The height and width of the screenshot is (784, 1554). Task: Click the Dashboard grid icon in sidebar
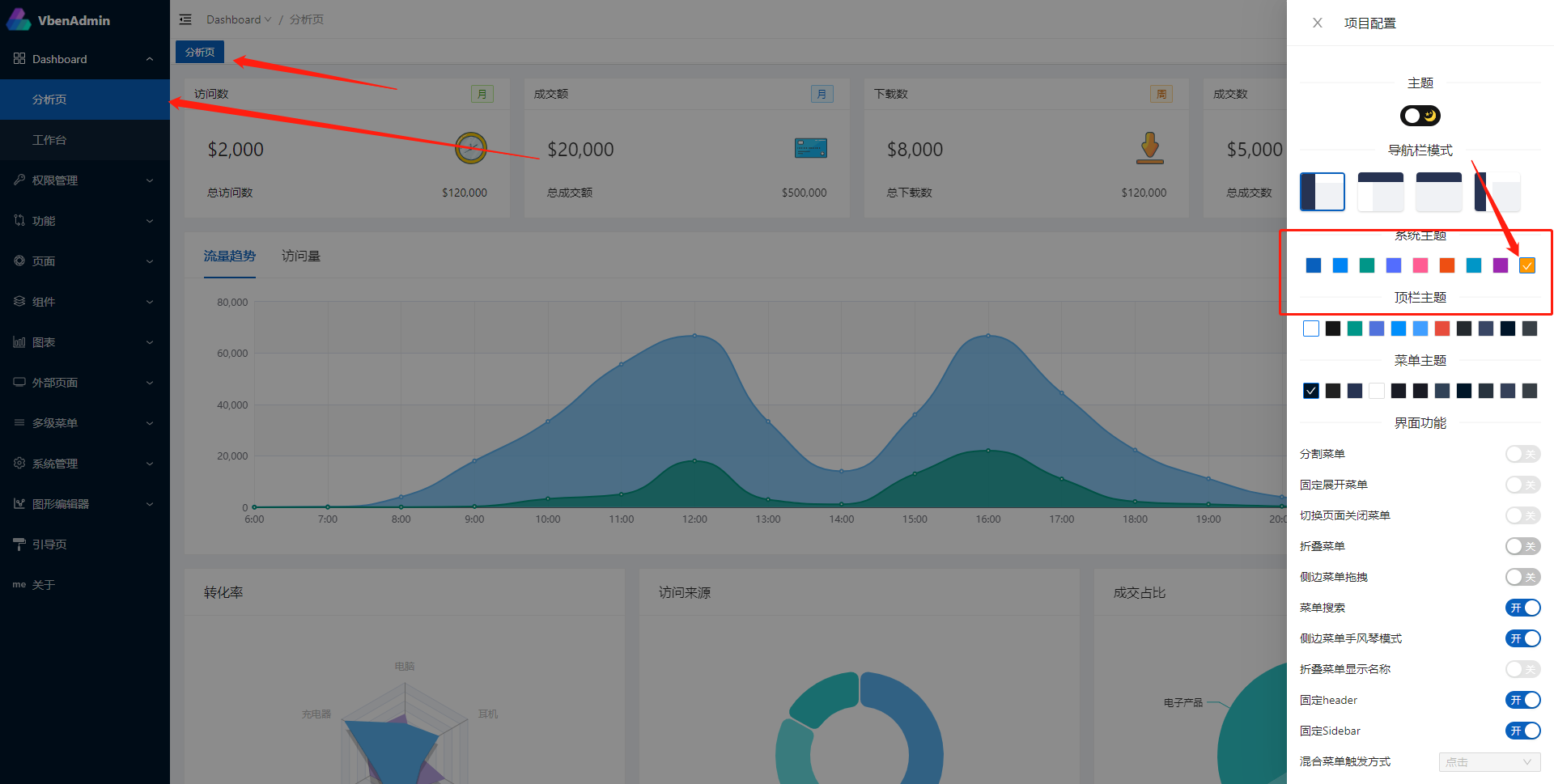coord(19,59)
